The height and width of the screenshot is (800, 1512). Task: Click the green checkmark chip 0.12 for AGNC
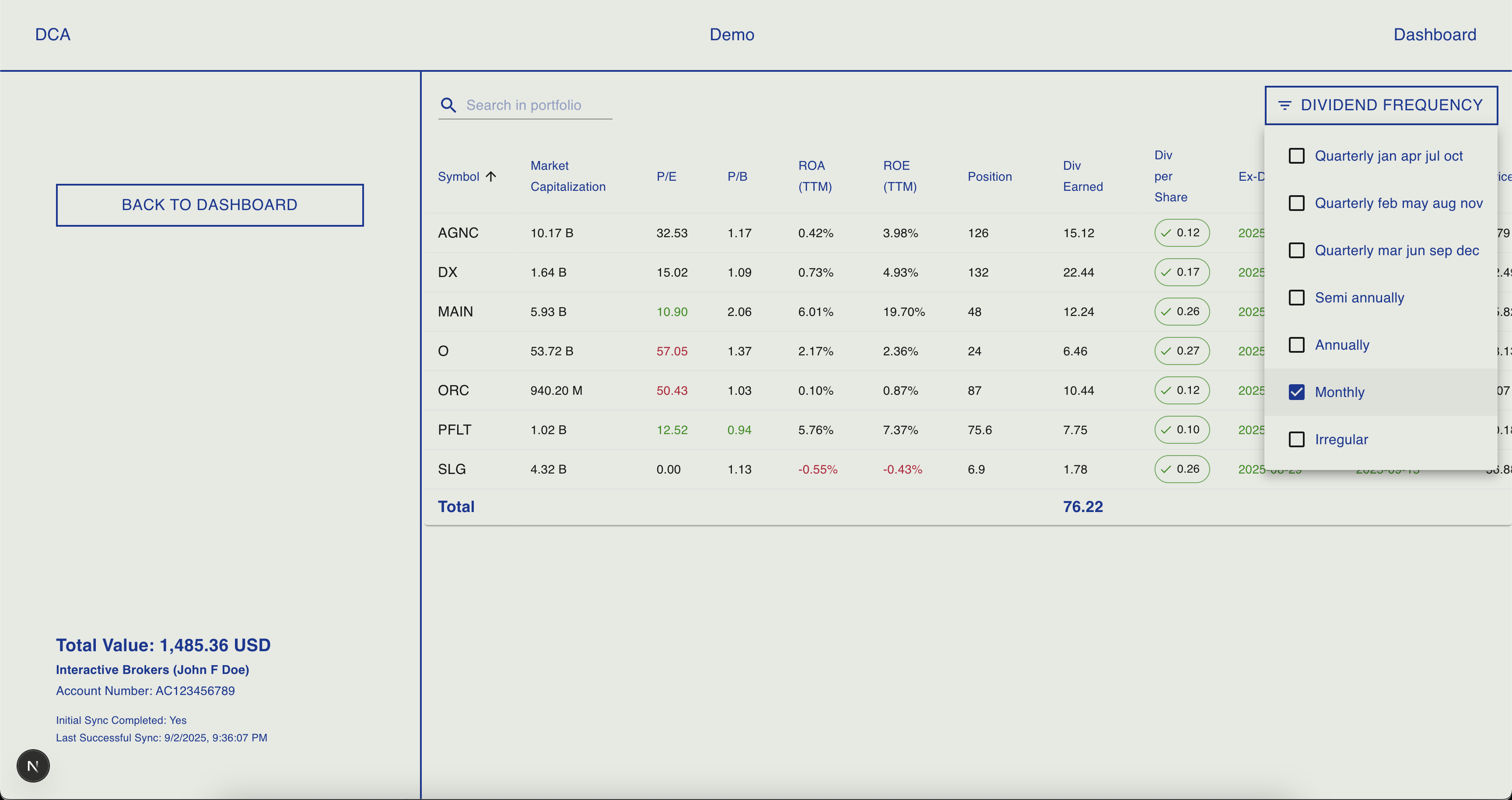coord(1182,232)
